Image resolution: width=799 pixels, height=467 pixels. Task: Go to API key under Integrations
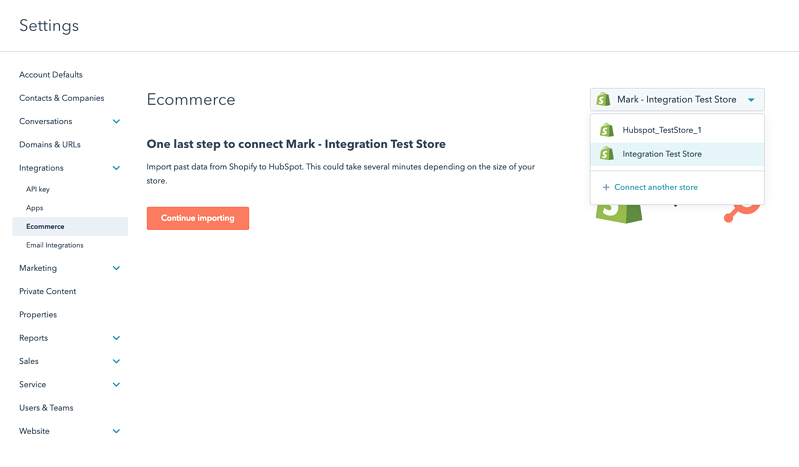pos(38,189)
